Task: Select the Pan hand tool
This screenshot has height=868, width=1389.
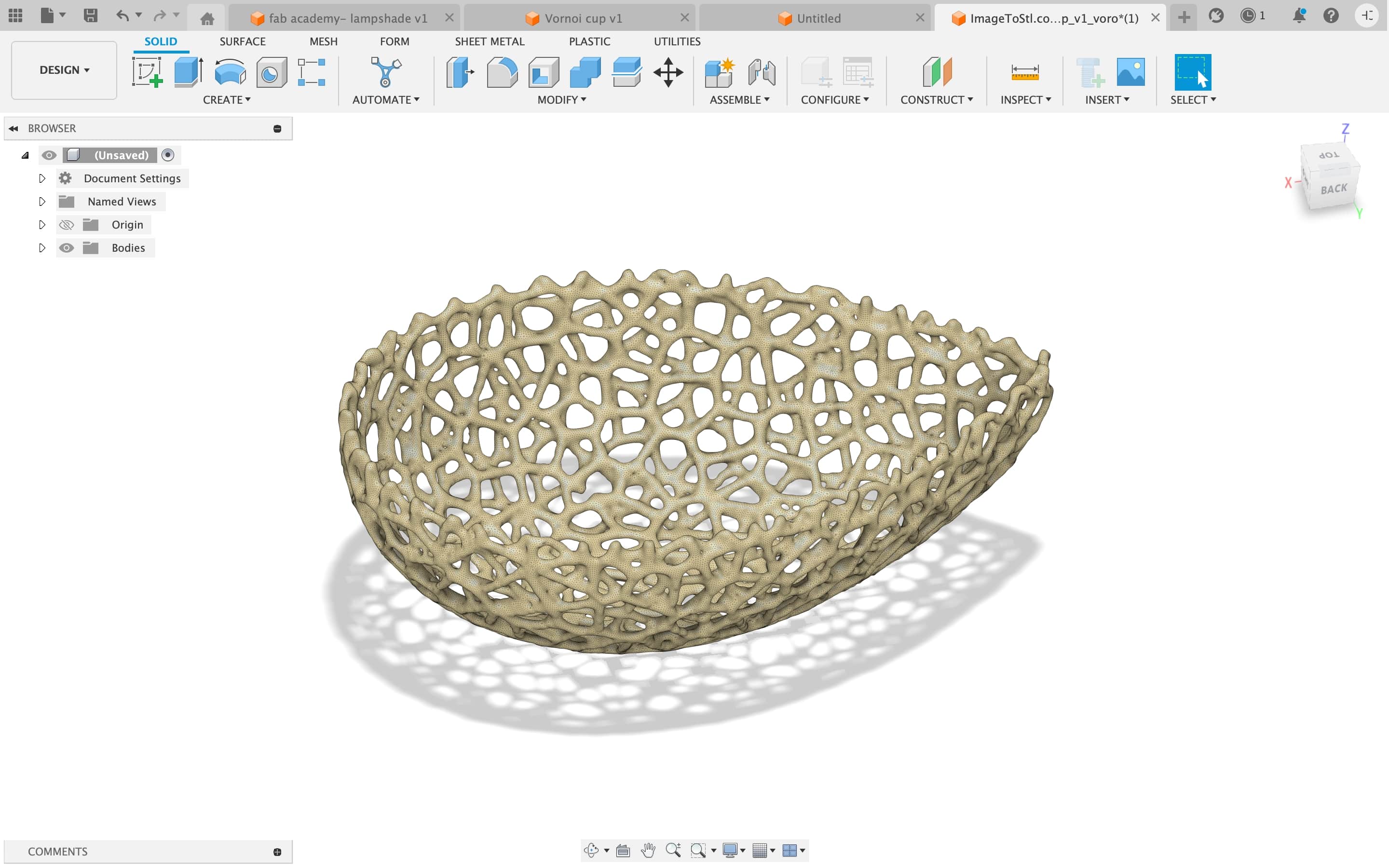Action: click(x=648, y=850)
